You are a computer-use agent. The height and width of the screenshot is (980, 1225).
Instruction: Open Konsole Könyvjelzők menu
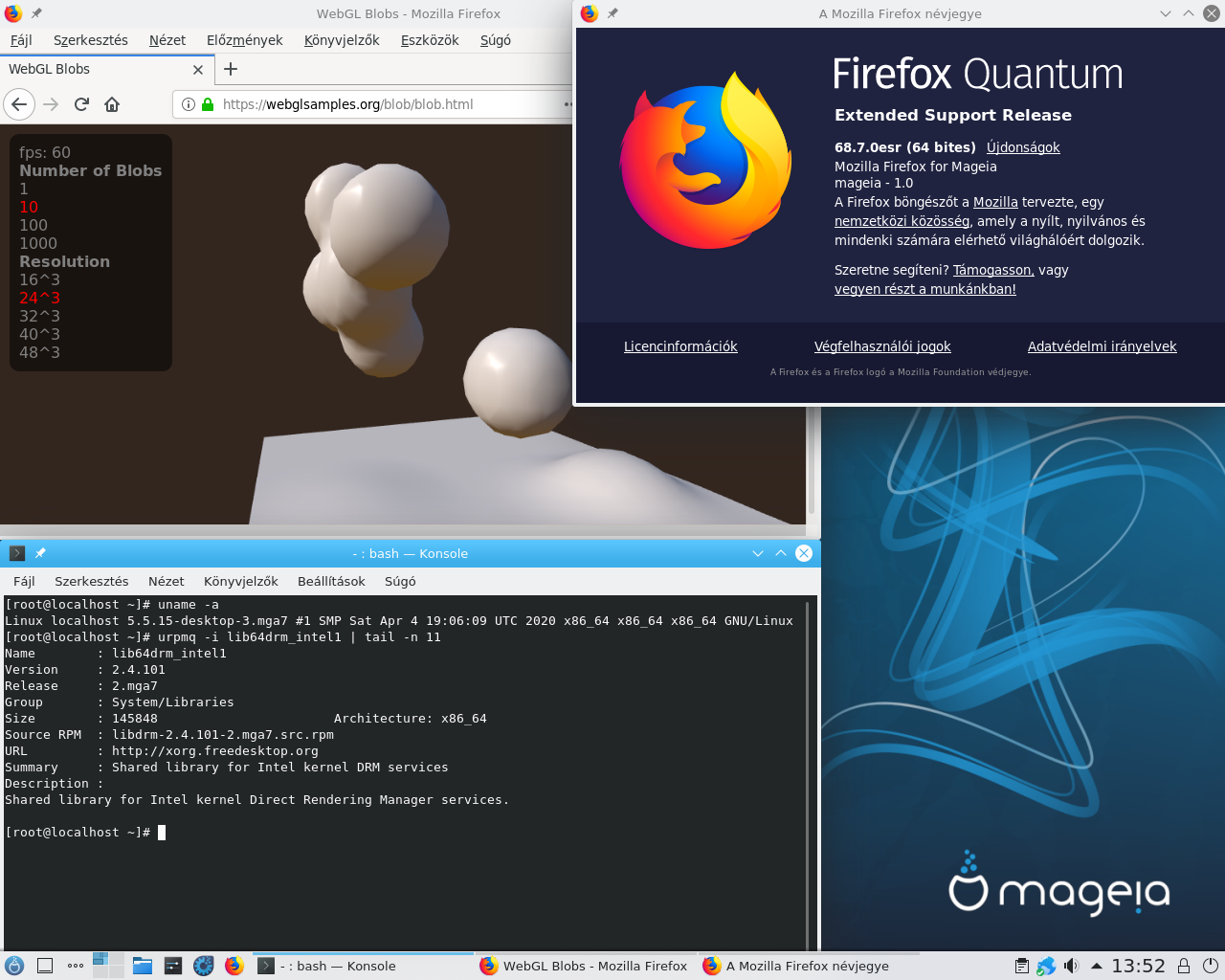click(x=241, y=581)
